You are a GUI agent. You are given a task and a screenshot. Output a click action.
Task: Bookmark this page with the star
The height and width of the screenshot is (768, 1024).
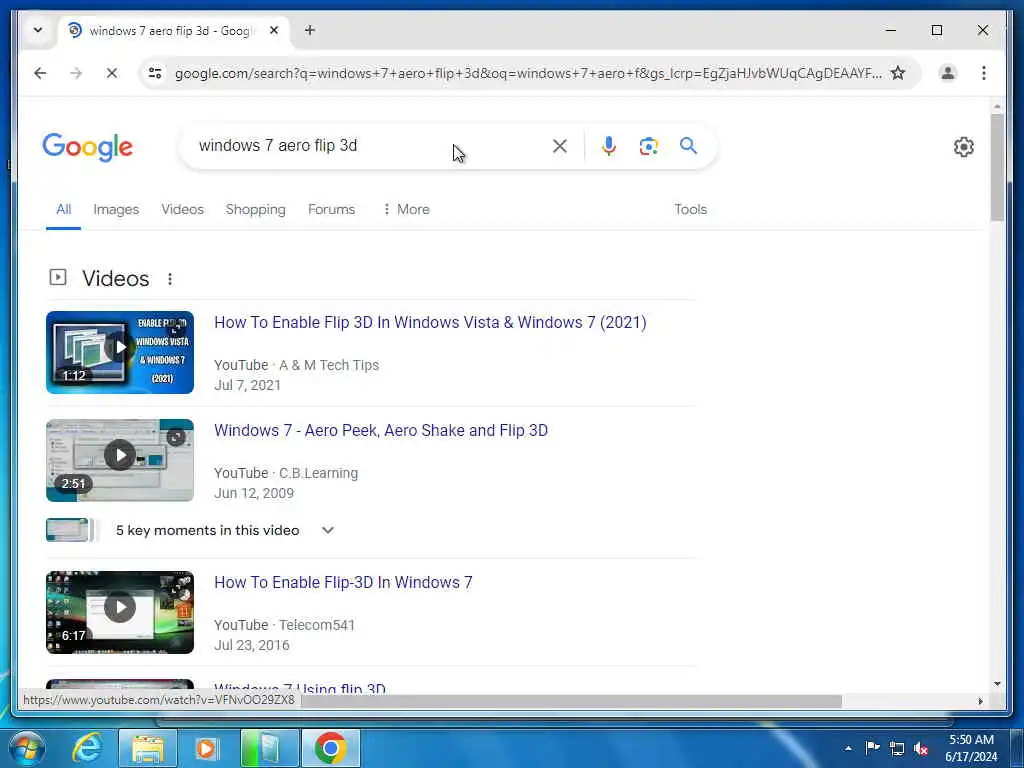click(x=898, y=73)
